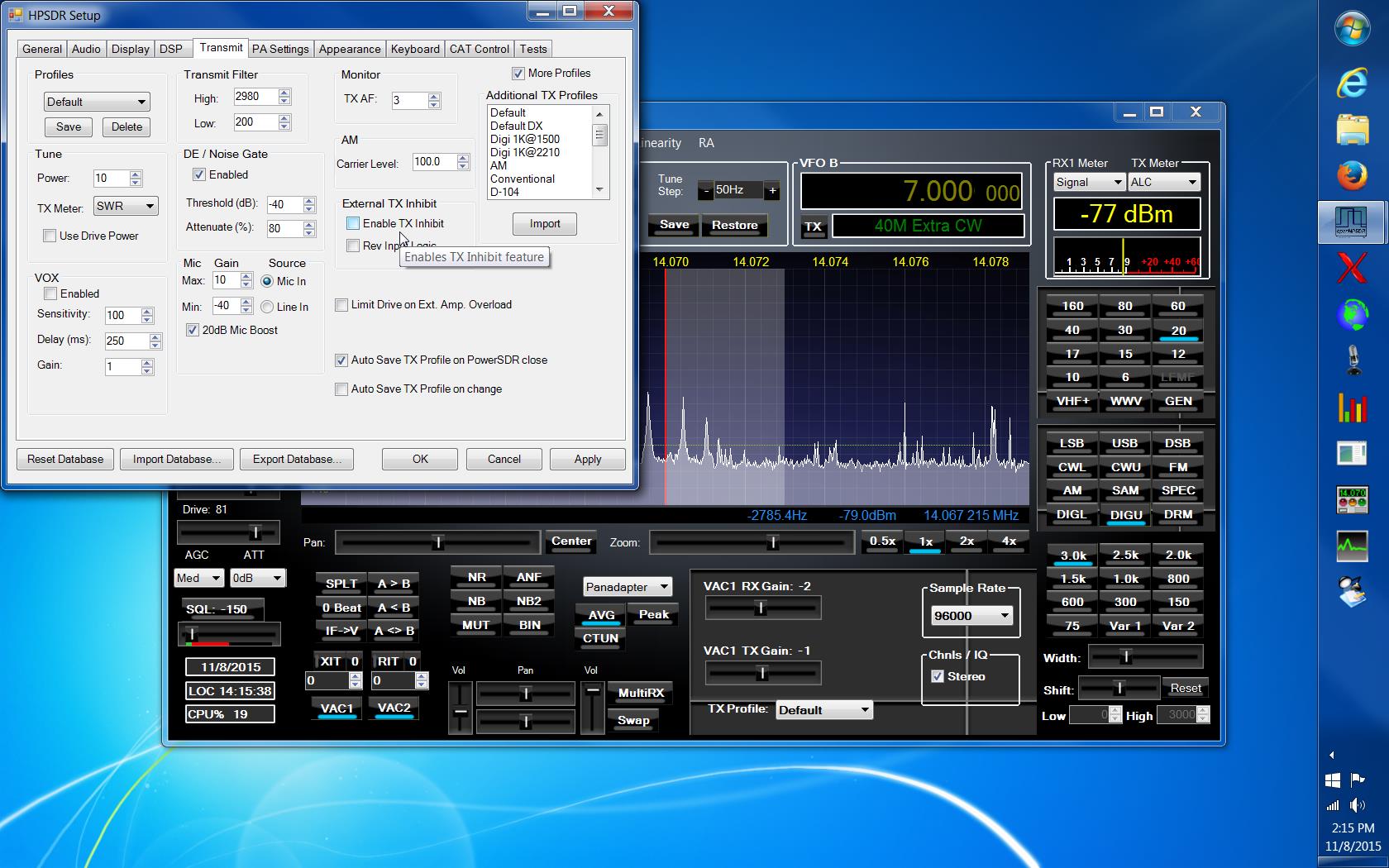Viewport: 1389px width, 868px height.
Task: Switch to the Audio tab
Action: (86, 49)
